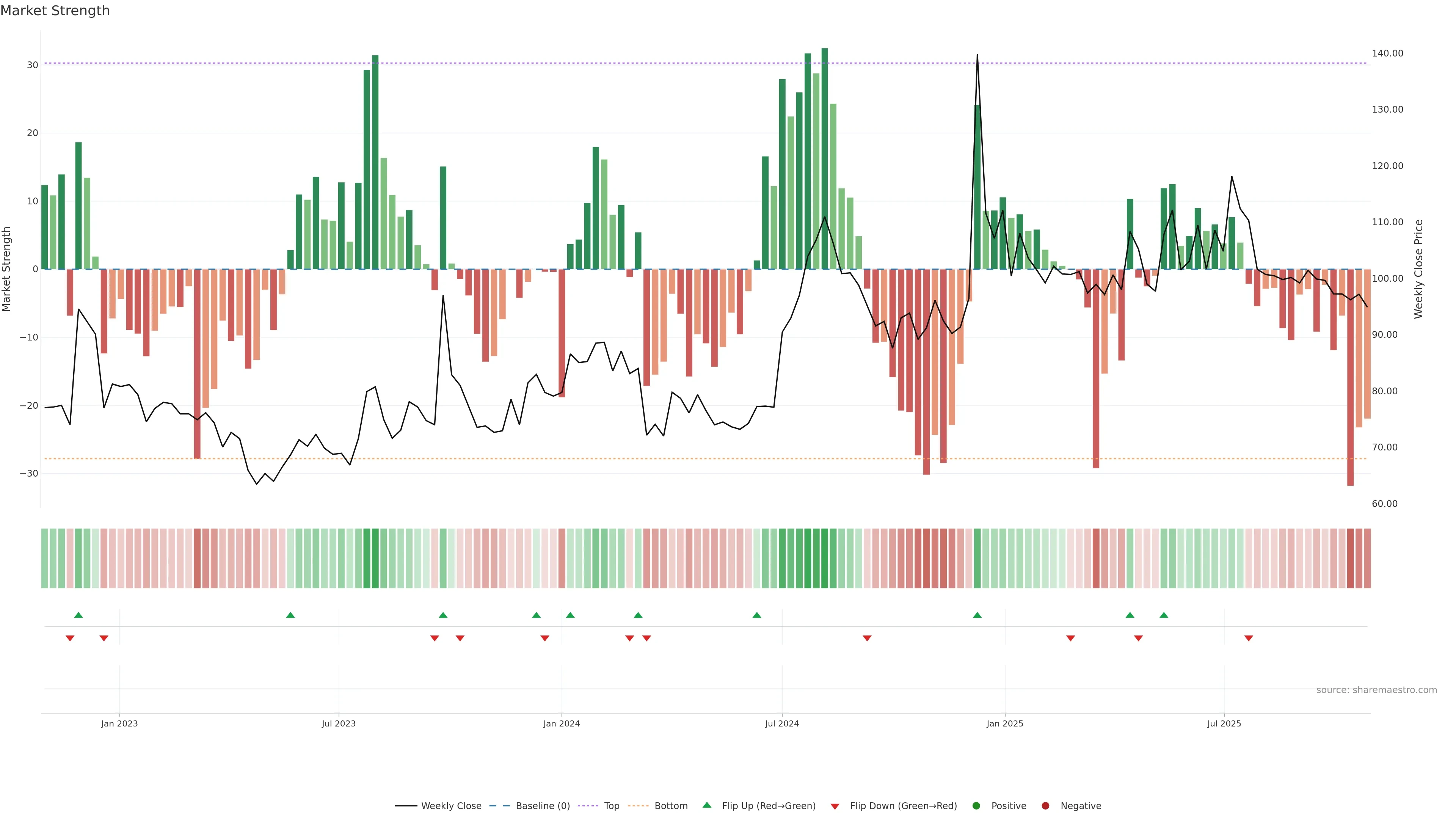
Task: Click the lone Flip Down marker after Jul 2024
Action: point(867,638)
